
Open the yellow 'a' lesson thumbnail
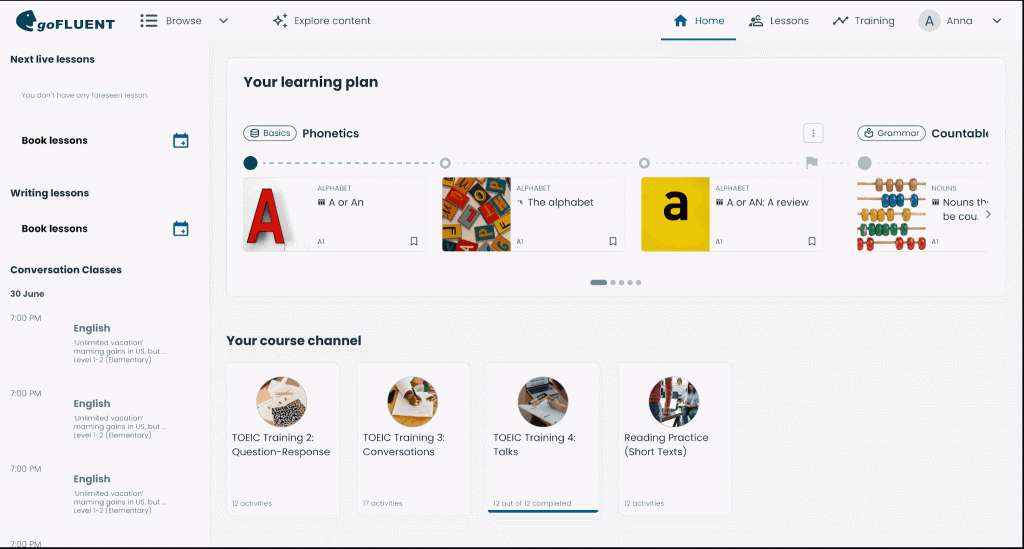[x=676, y=214]
